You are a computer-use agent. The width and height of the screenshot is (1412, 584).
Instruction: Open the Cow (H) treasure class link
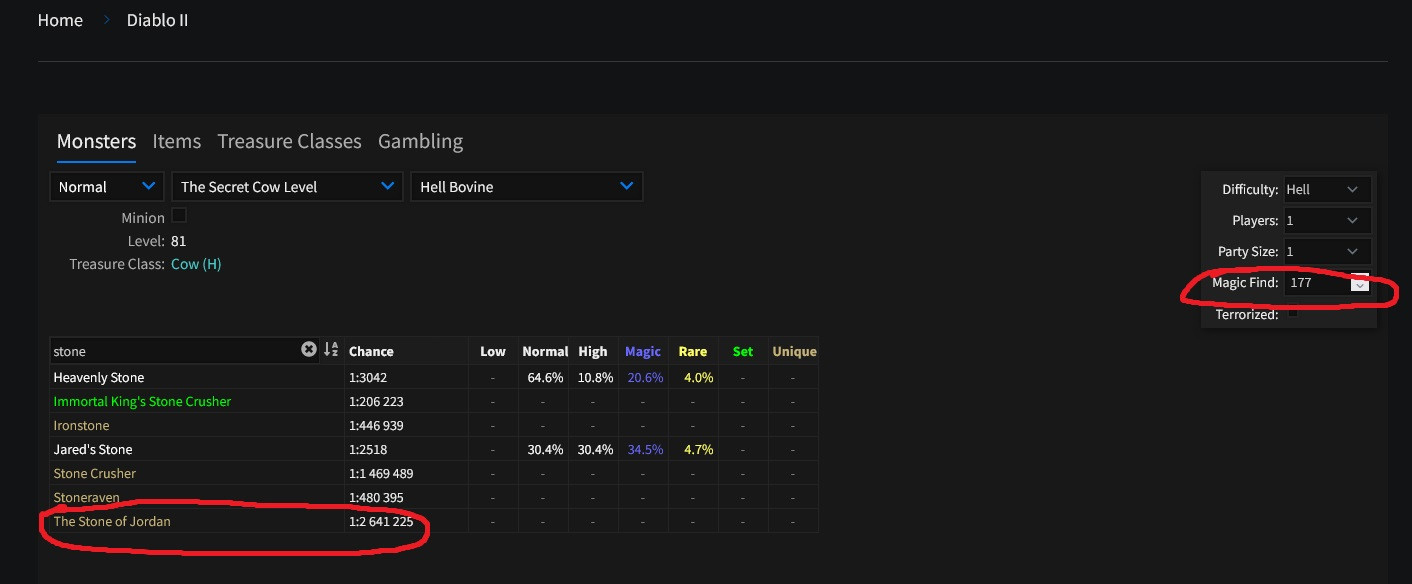click(196, 264)
